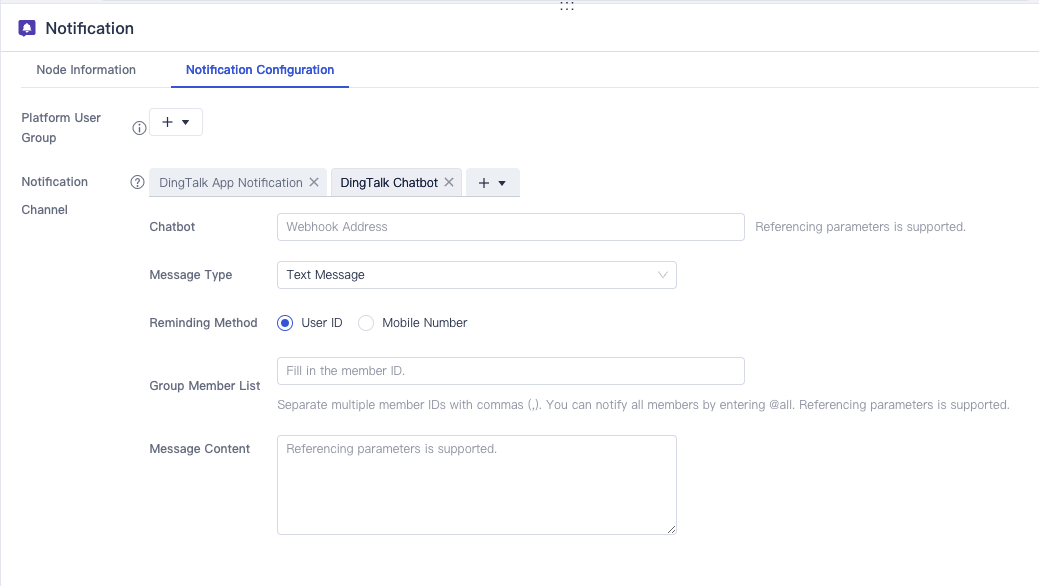This screenshot has height=586, width=1039.
Task: Remove the DingTalk App Notification channel
Action: [314, 183]
